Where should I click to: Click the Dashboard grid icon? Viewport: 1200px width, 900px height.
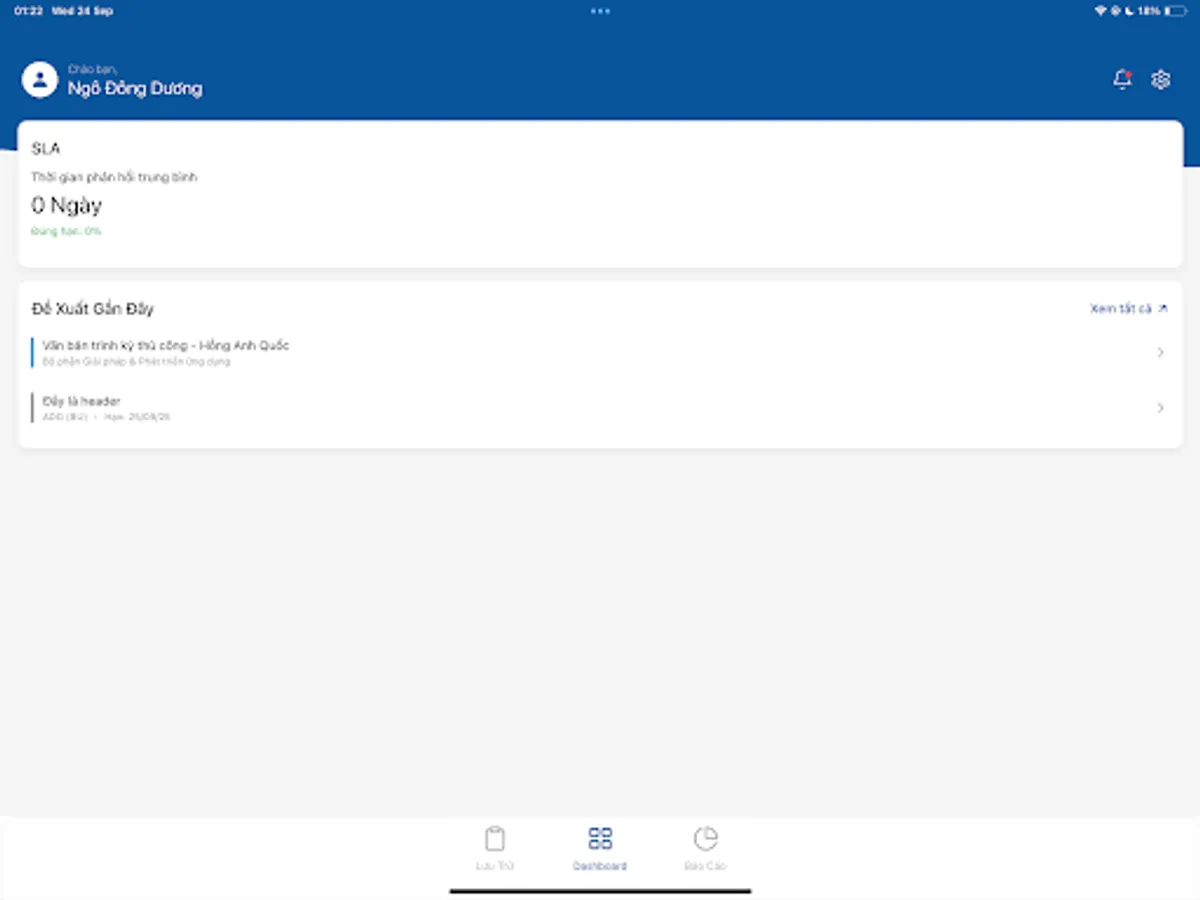[x=600, y=839]
